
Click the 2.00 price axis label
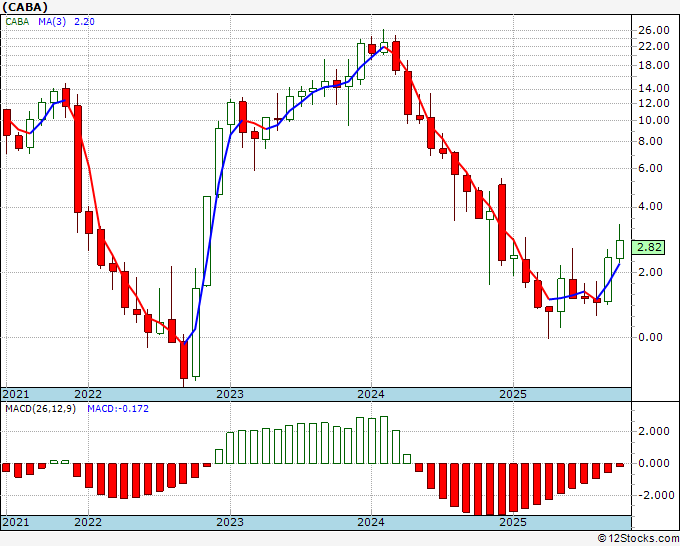coord(651,272)
